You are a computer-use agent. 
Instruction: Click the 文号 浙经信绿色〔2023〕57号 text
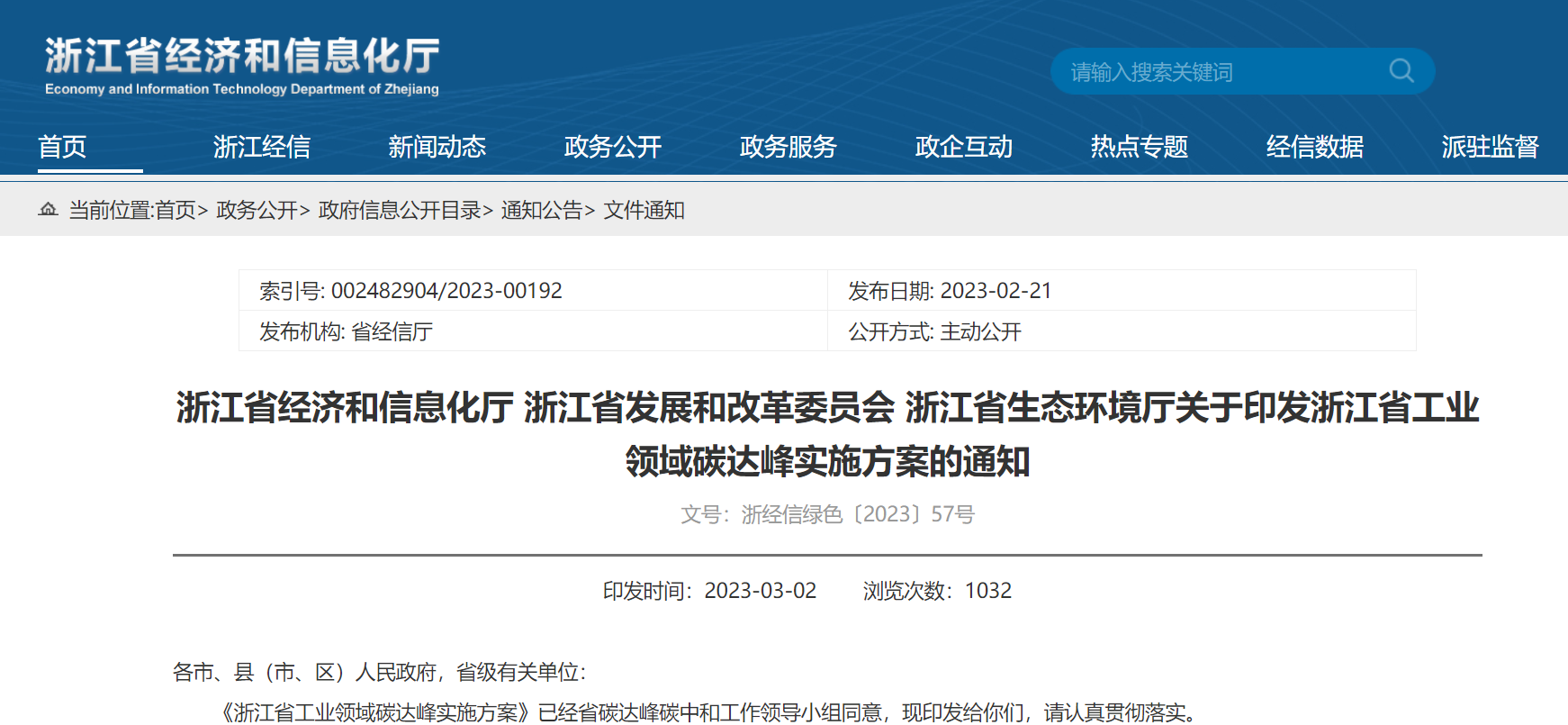(x=827, y=514)
